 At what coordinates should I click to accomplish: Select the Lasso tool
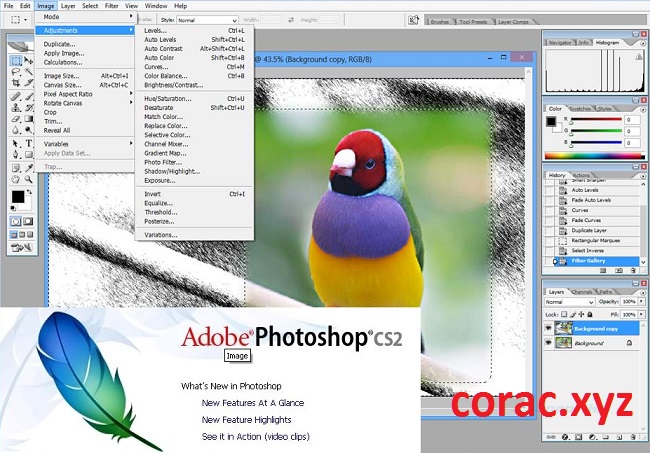pos(16,72)
